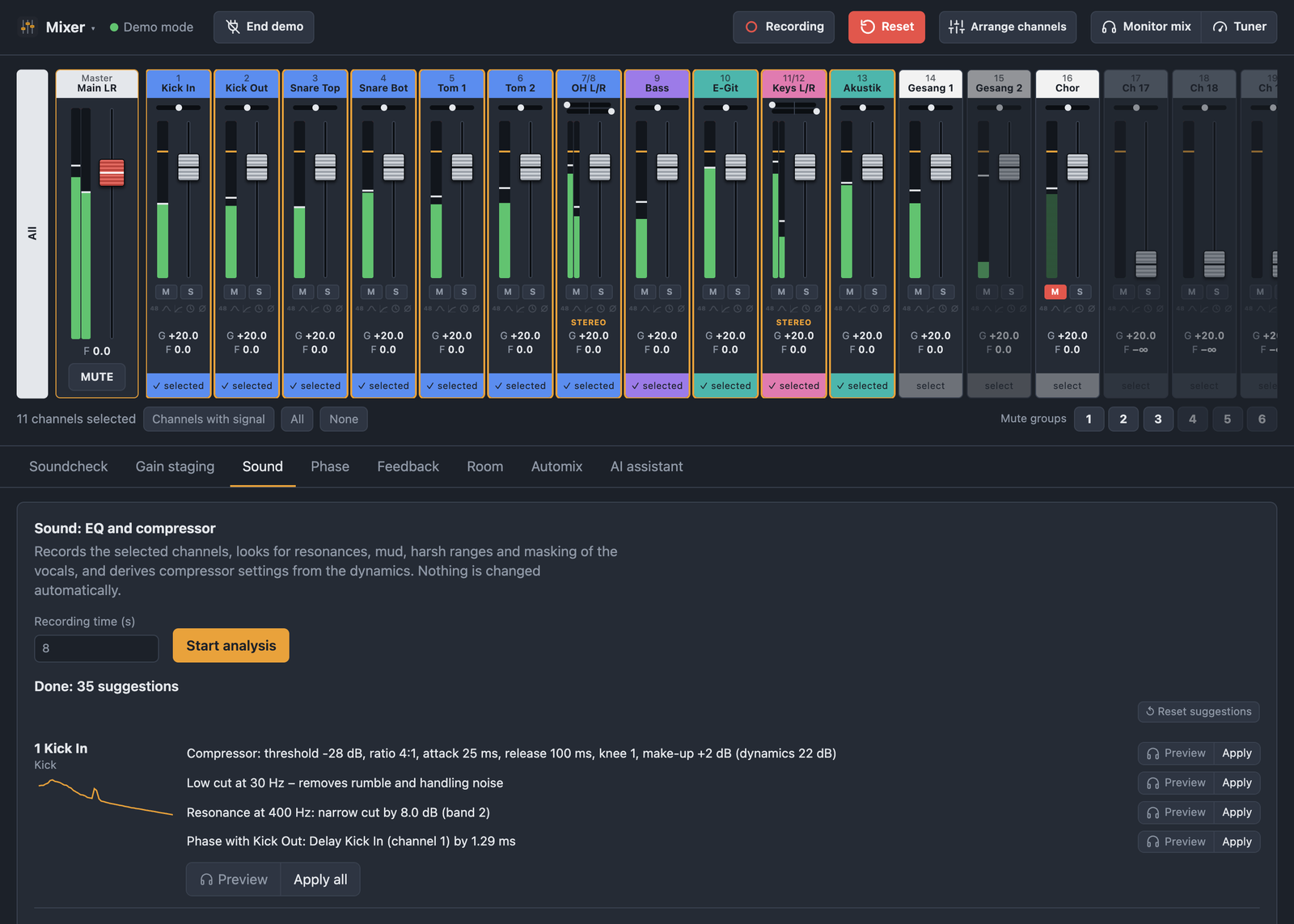Click Start analysis button
Image resolution: width=1294 pixels, height=924 pixels.
(x=231, y=645)
